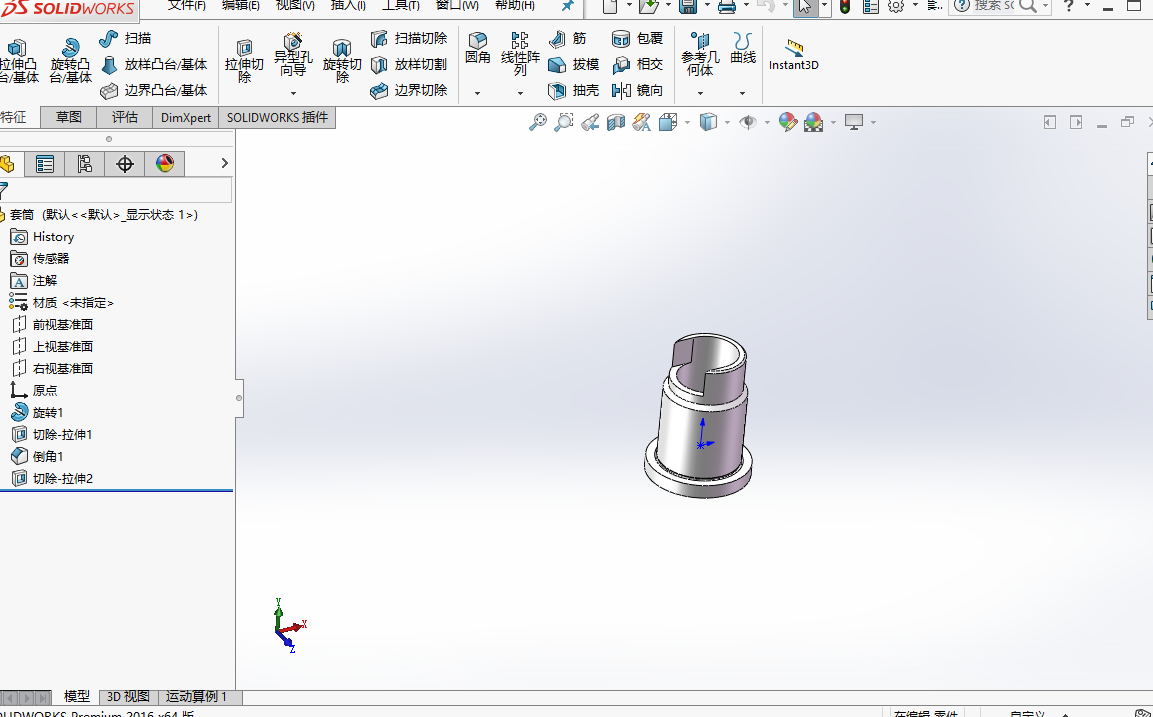Toggle Instant3D mode
Viewport: 1153px width, 717px height.
click(793, 55)
